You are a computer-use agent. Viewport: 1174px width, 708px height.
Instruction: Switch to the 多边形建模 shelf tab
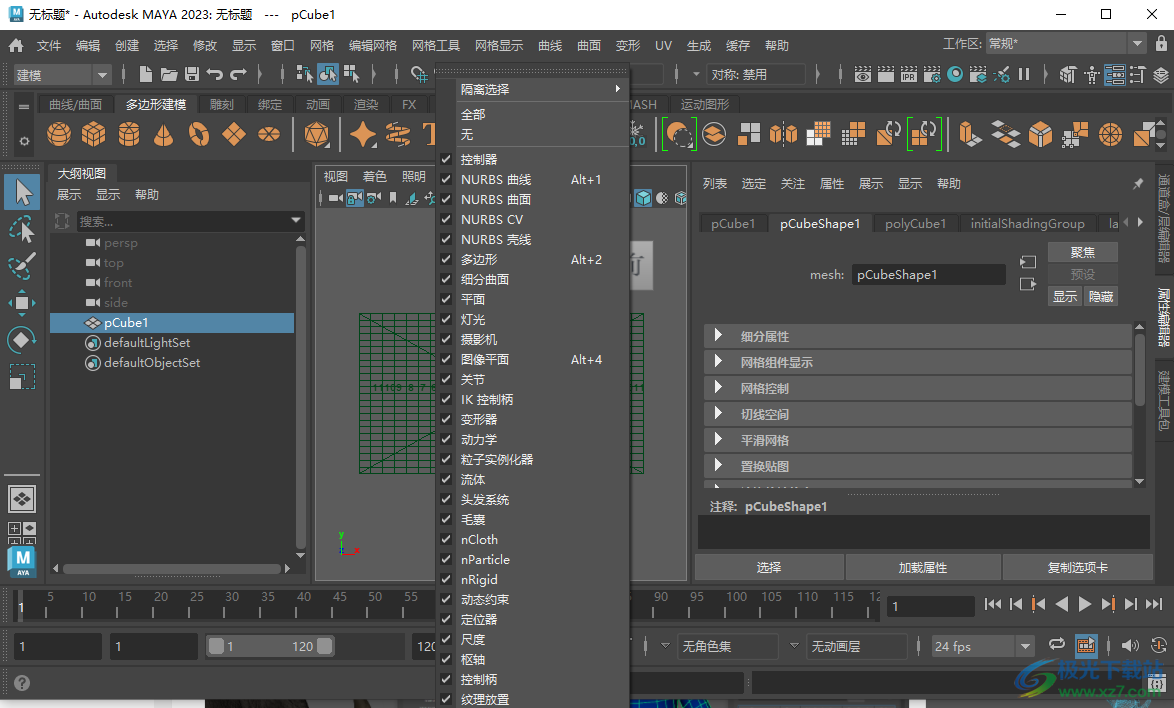pyautogui.click(x=156, y=105)
